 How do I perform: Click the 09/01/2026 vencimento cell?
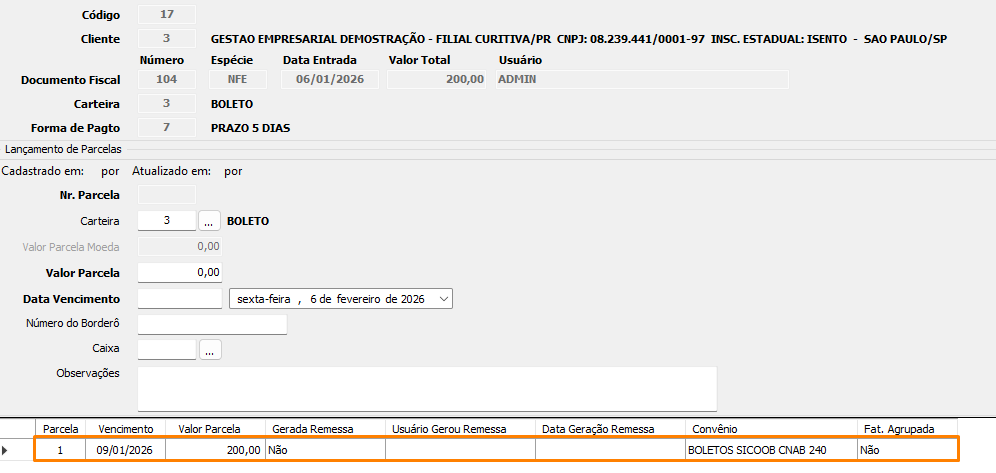click(x=125, y=451)
